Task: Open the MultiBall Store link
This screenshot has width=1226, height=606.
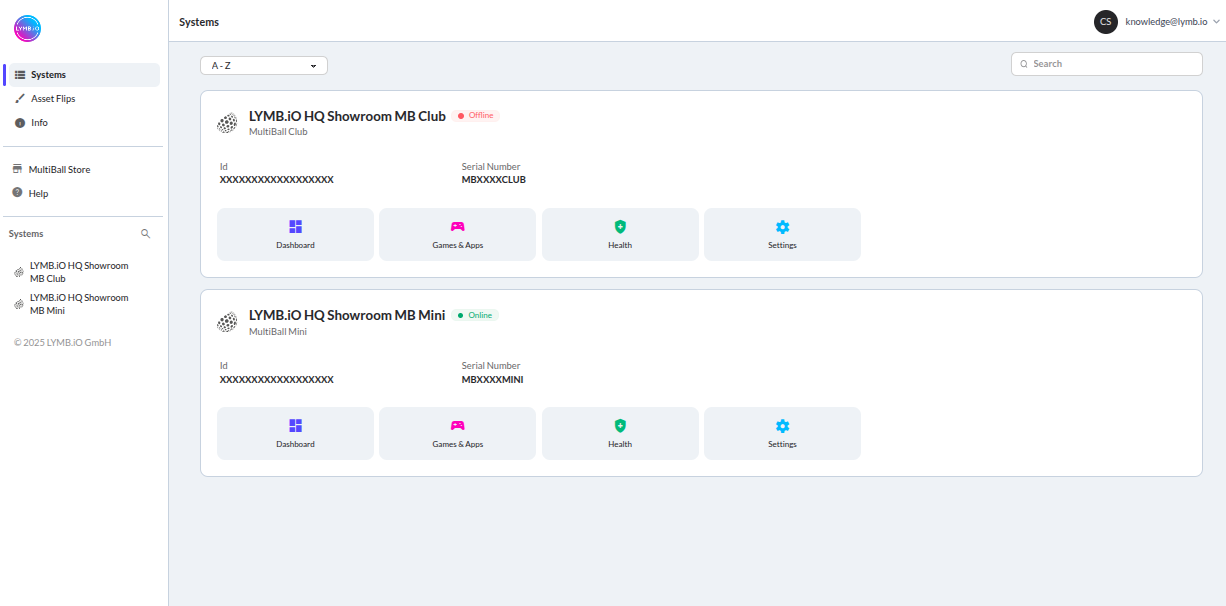Action: pyautogui.click(x=61, y=169)
